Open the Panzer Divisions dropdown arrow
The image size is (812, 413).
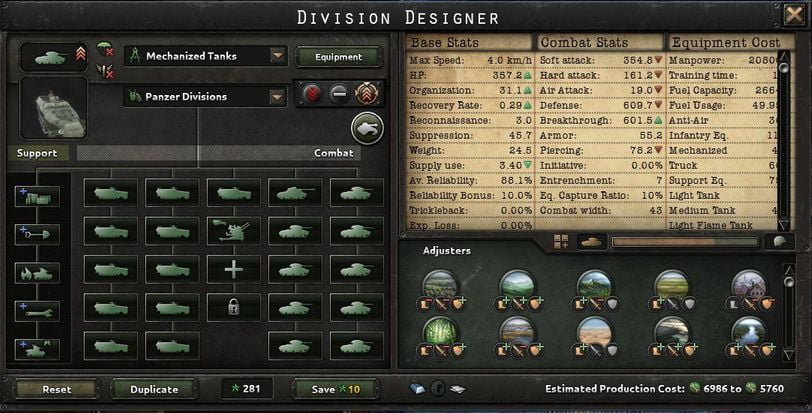point(278,96)
